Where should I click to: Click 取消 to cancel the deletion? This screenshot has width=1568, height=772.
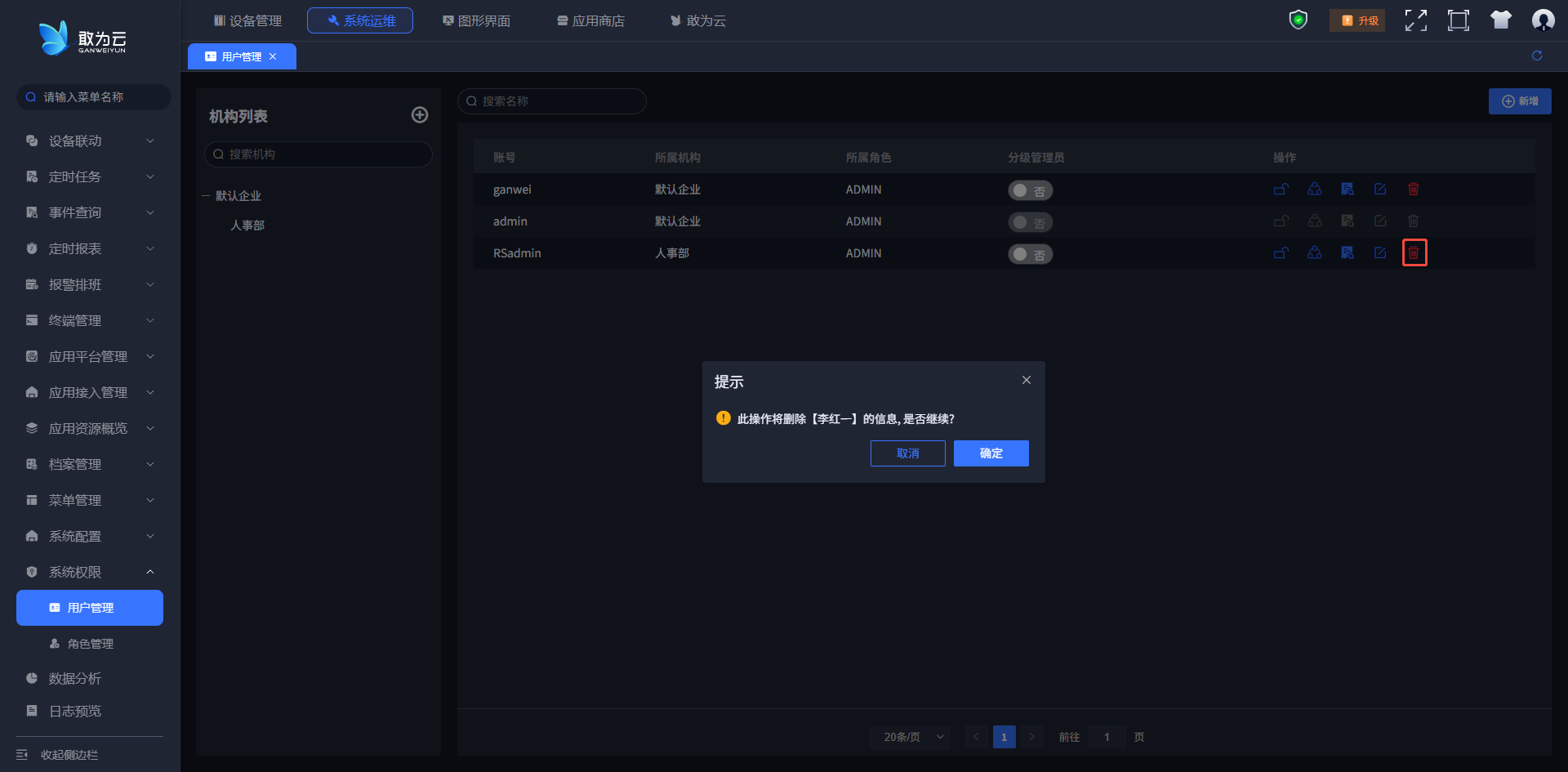[x=907, y=453]
